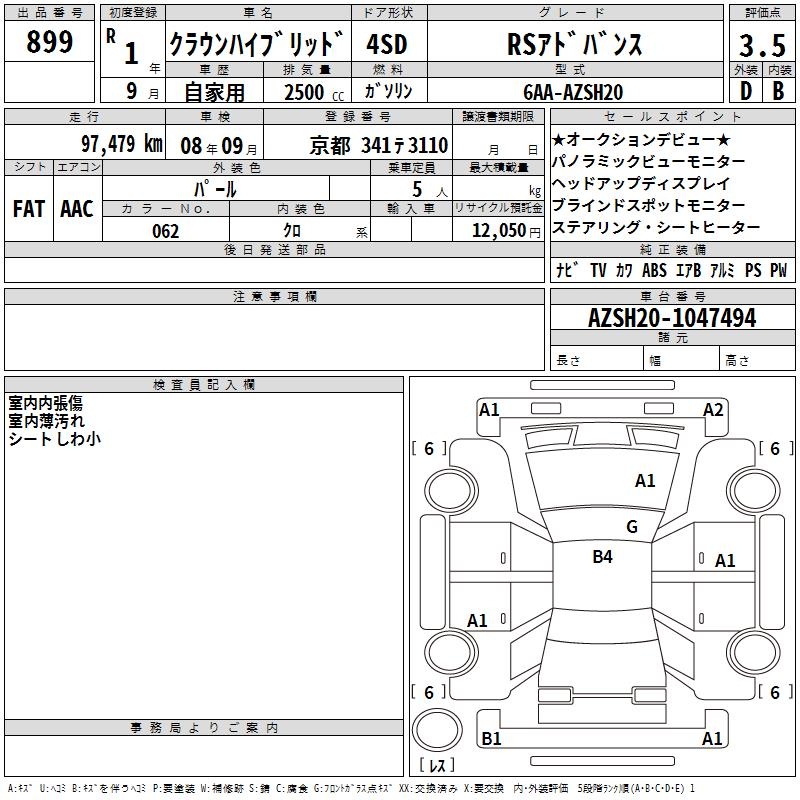Click the A1 mark on the hood
The width and height of the screenshot is (800, 800).
point(645,481)
